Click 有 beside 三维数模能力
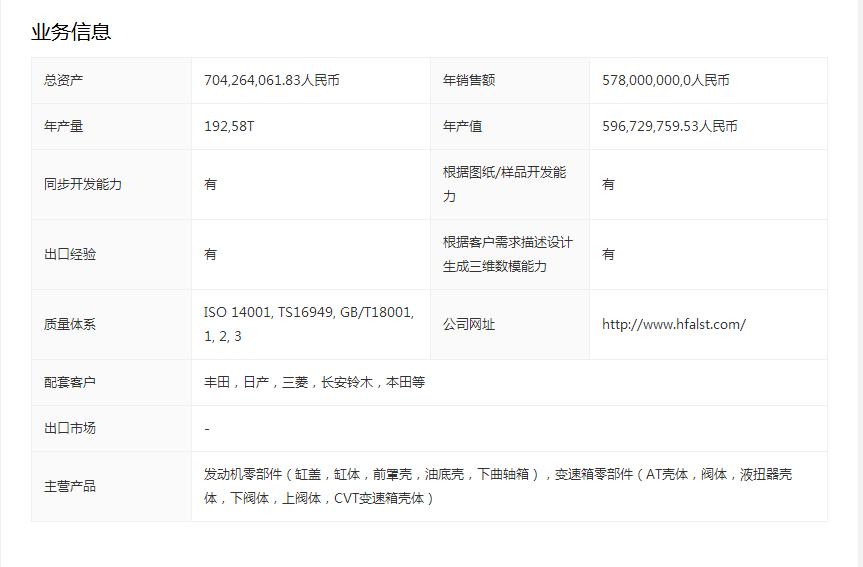 pos(608,254)
